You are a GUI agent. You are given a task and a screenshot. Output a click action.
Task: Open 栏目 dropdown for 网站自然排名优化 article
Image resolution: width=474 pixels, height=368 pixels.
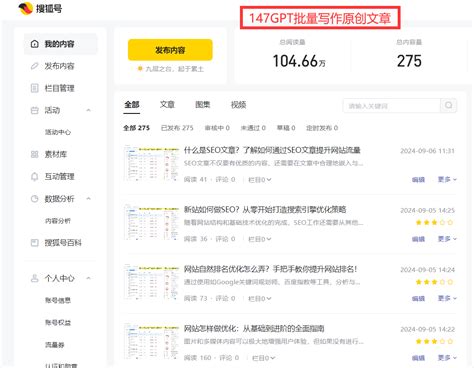click(260, 298)
